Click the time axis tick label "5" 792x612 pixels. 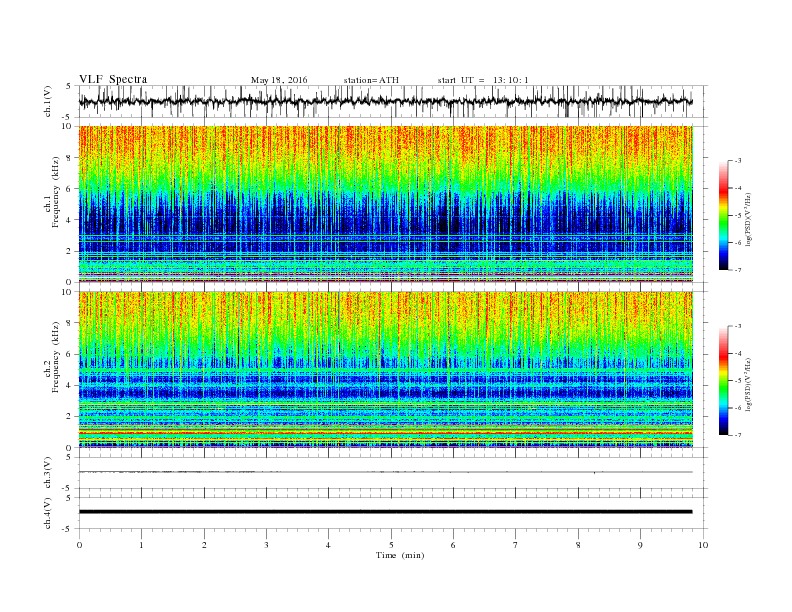coord(391,545)
